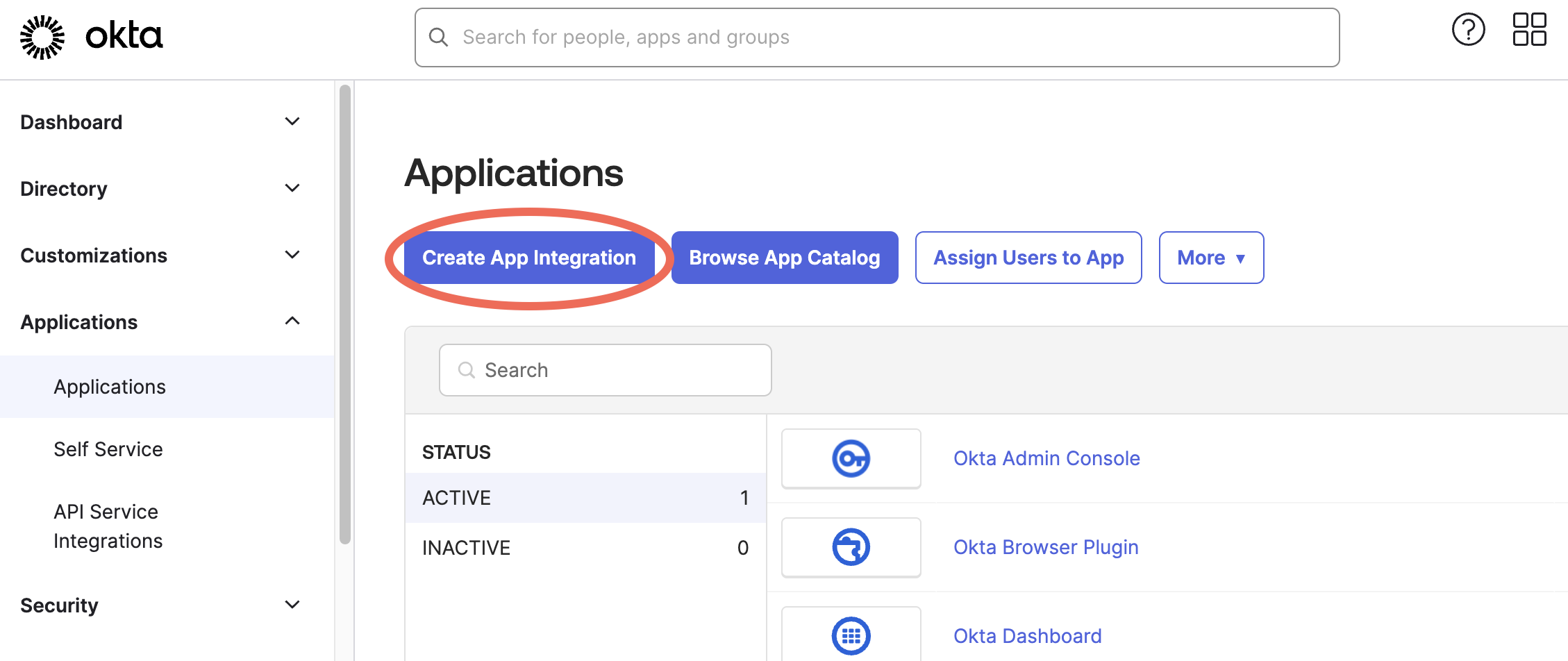Click the Okta sunburst logo
The height and width of the screenshot is (661, 1568).
[42, 37]
